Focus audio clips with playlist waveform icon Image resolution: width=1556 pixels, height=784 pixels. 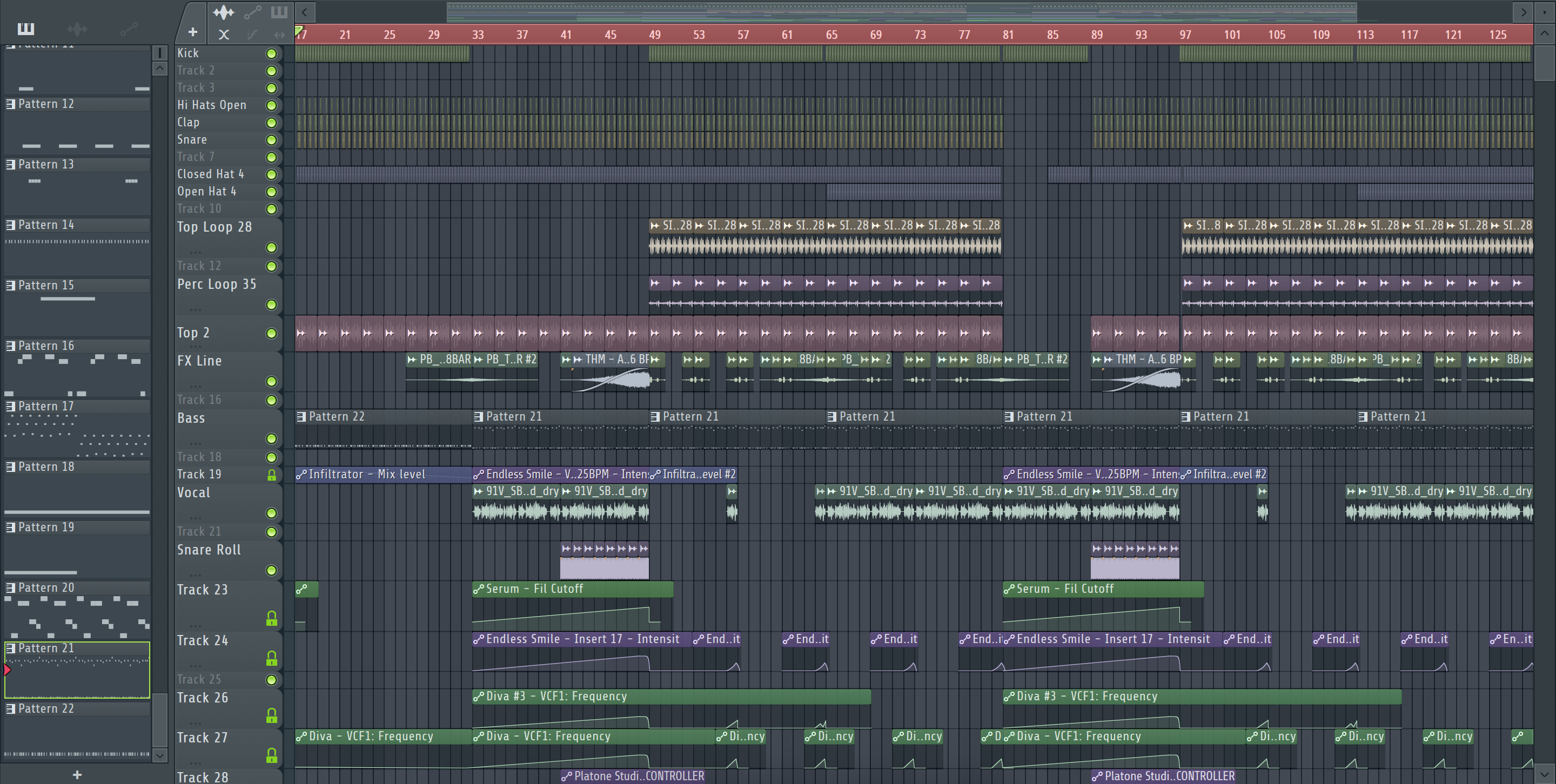tap(224, 12)
